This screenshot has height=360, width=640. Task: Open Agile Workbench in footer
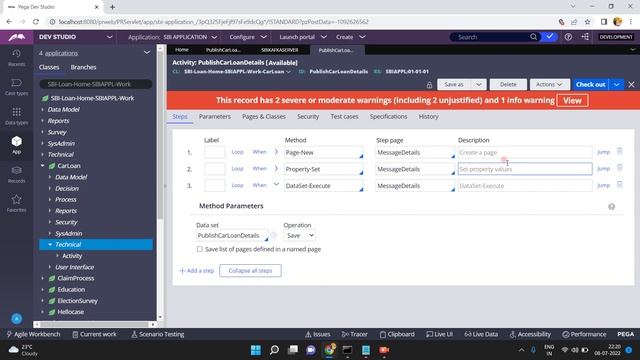(33, 334)
